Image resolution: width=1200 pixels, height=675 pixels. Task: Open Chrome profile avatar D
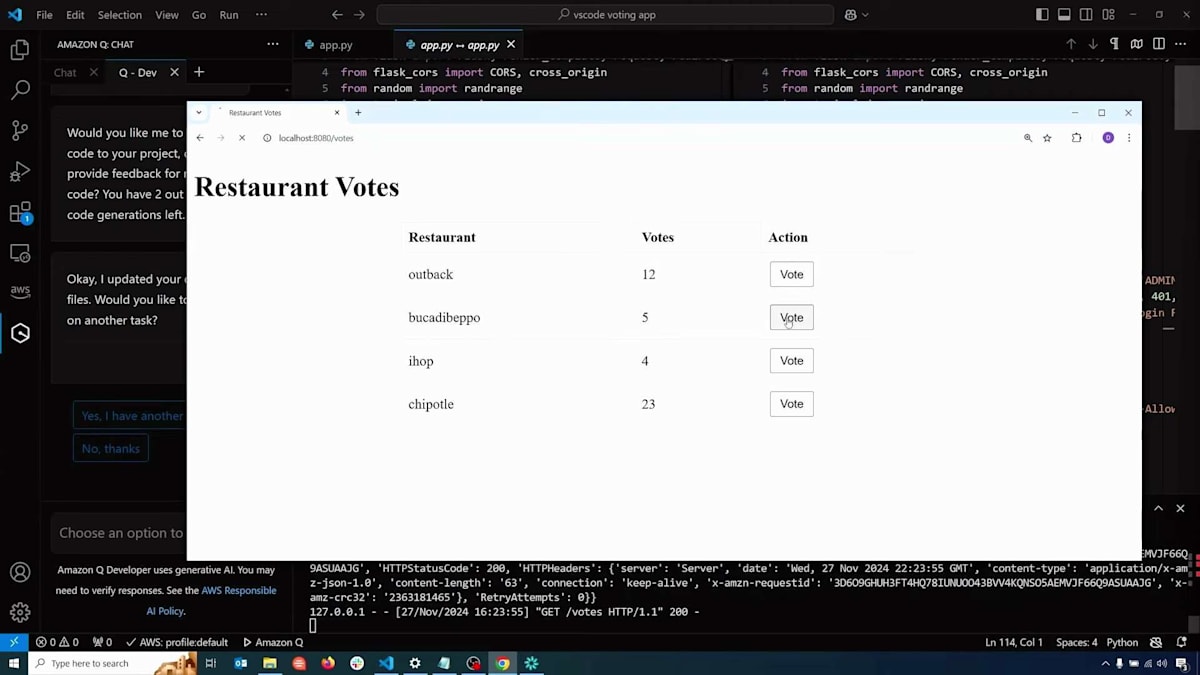(x=1108, y=138)
